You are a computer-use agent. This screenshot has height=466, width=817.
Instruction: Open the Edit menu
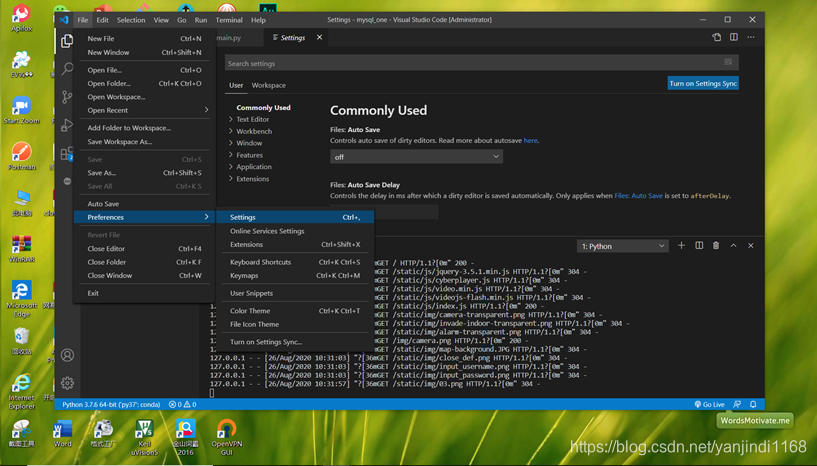[x=102, y=20]
